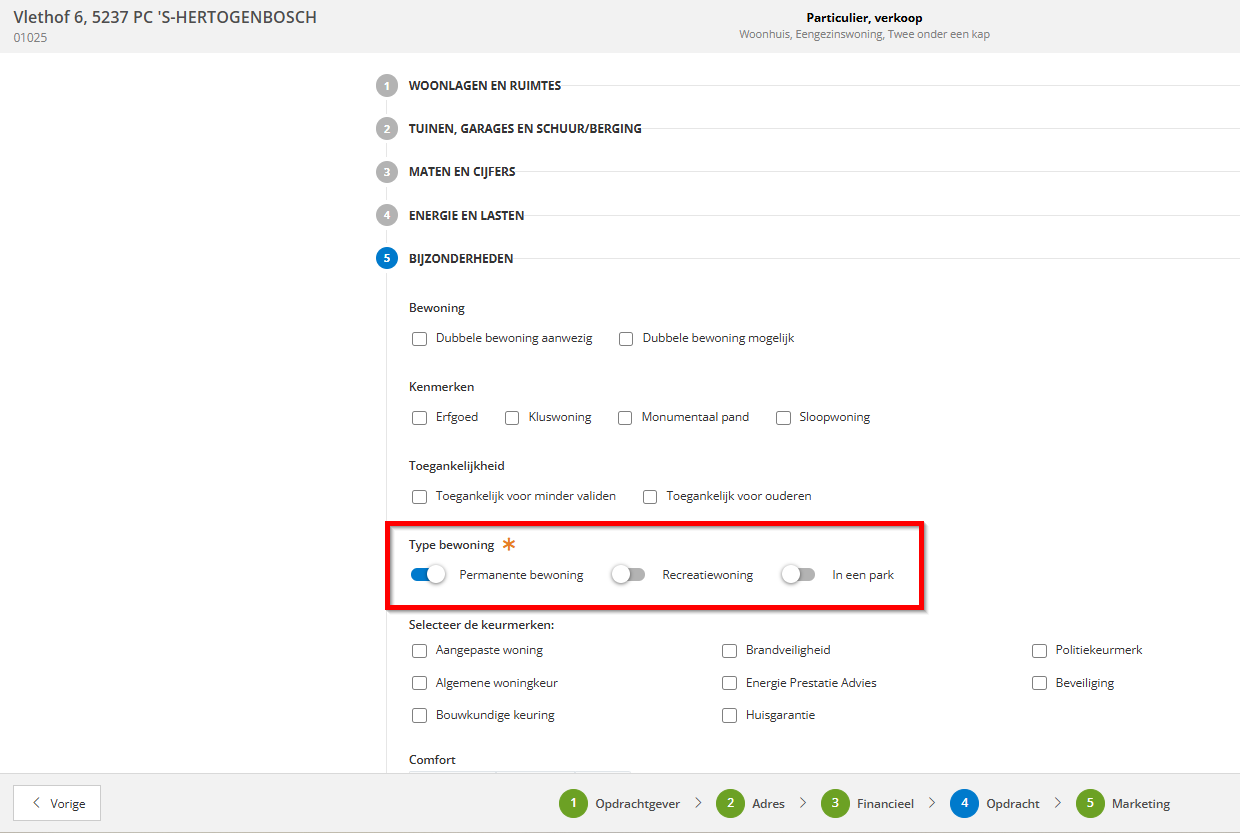Go to the Marketing wizard step
The height and width of the screenshot is (833, 1240).
tap(1140, 804)
